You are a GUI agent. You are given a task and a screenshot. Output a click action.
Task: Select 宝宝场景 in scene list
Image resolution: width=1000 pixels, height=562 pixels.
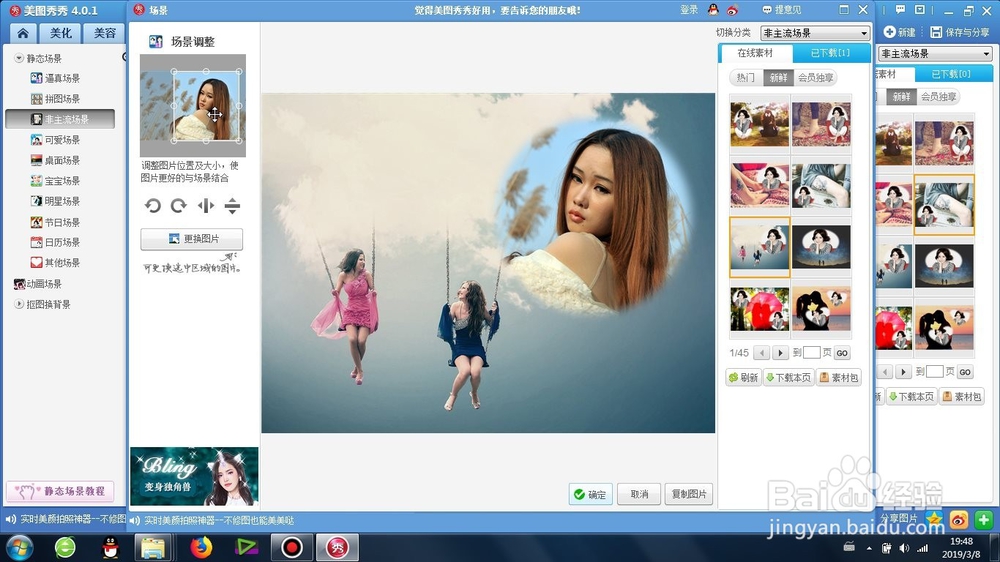tap(55, 181)
